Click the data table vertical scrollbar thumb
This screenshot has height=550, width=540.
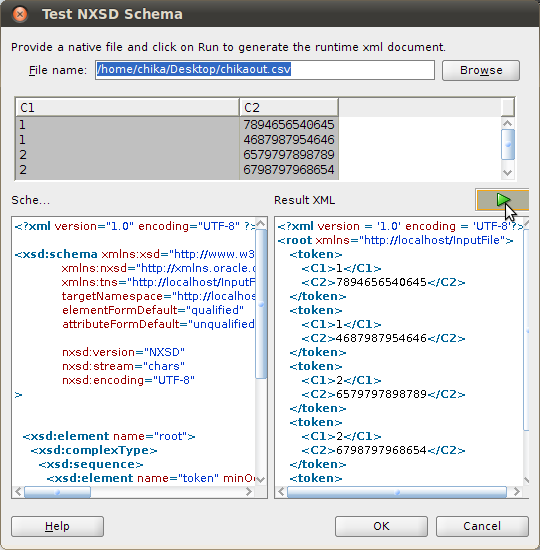coord(508,144)
